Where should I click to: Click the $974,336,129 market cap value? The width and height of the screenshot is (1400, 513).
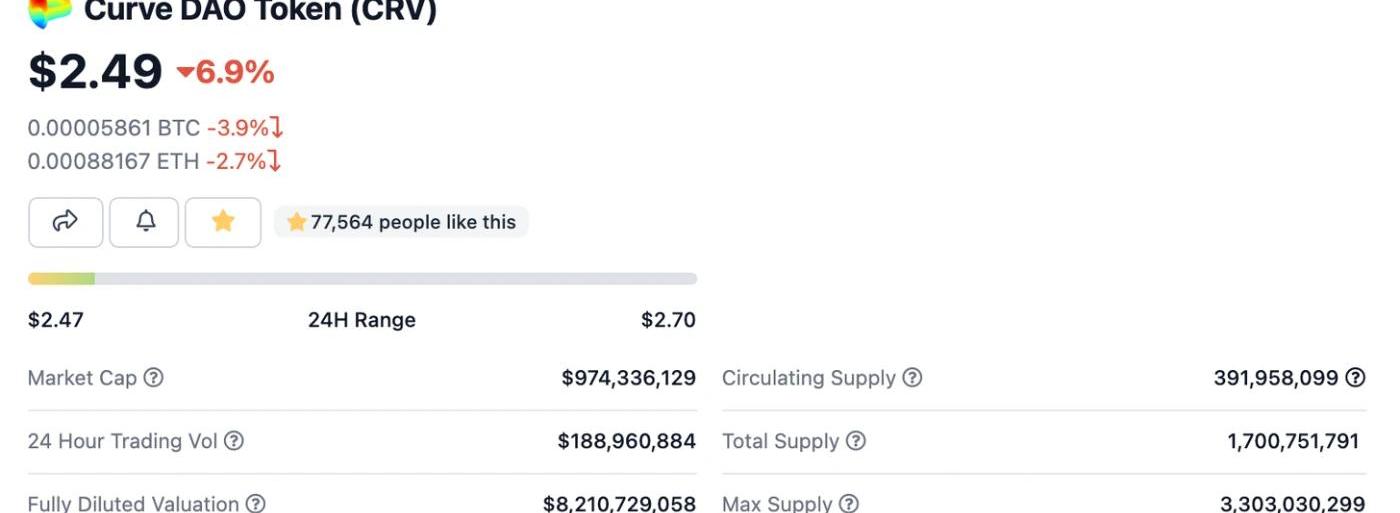[628, 378]
